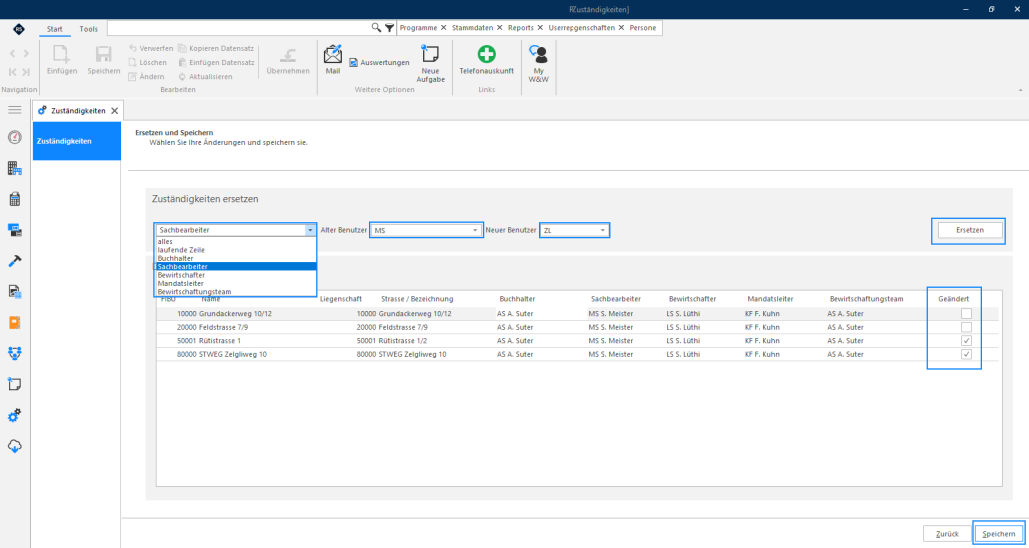The height and width of the screenshot is (548, 1029).
Task: Choose 'laufende Zeile' from the dropdown list
Action: click(x=236, y=250)
